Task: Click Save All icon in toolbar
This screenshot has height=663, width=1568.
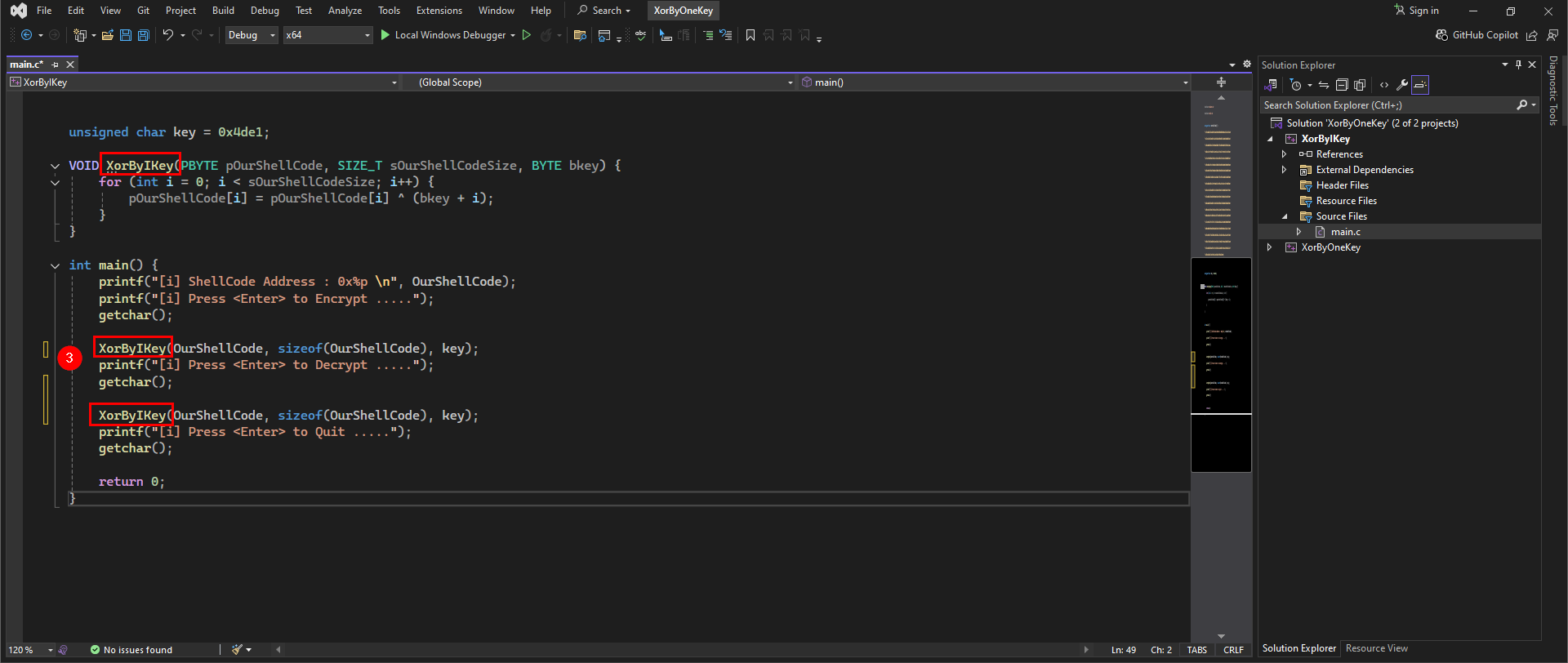Action: click(144, 35)
